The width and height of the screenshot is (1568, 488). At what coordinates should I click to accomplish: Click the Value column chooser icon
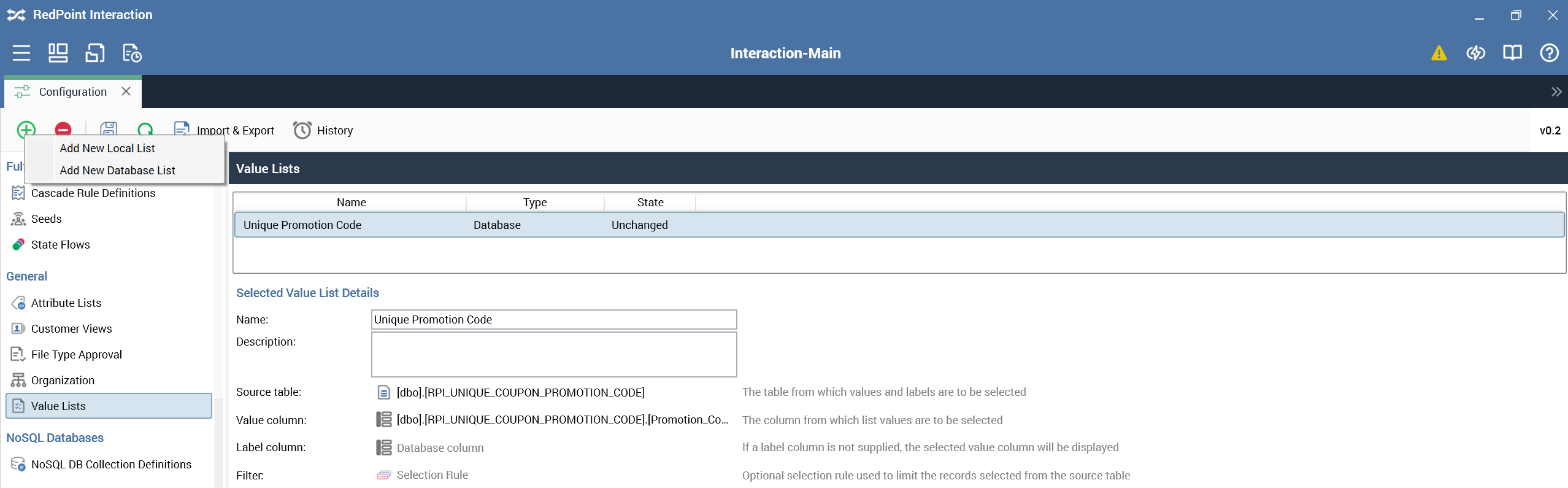pos(383,420)
